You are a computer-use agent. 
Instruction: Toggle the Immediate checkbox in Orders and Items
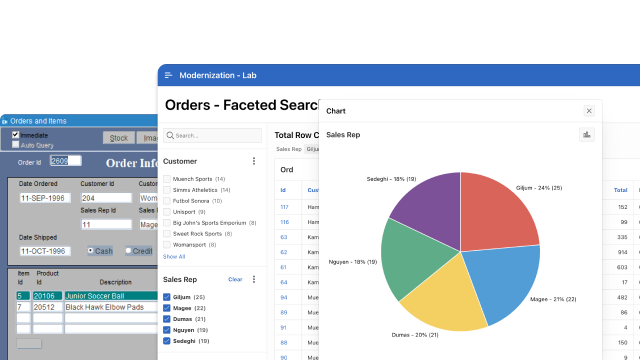click(16, 135)
